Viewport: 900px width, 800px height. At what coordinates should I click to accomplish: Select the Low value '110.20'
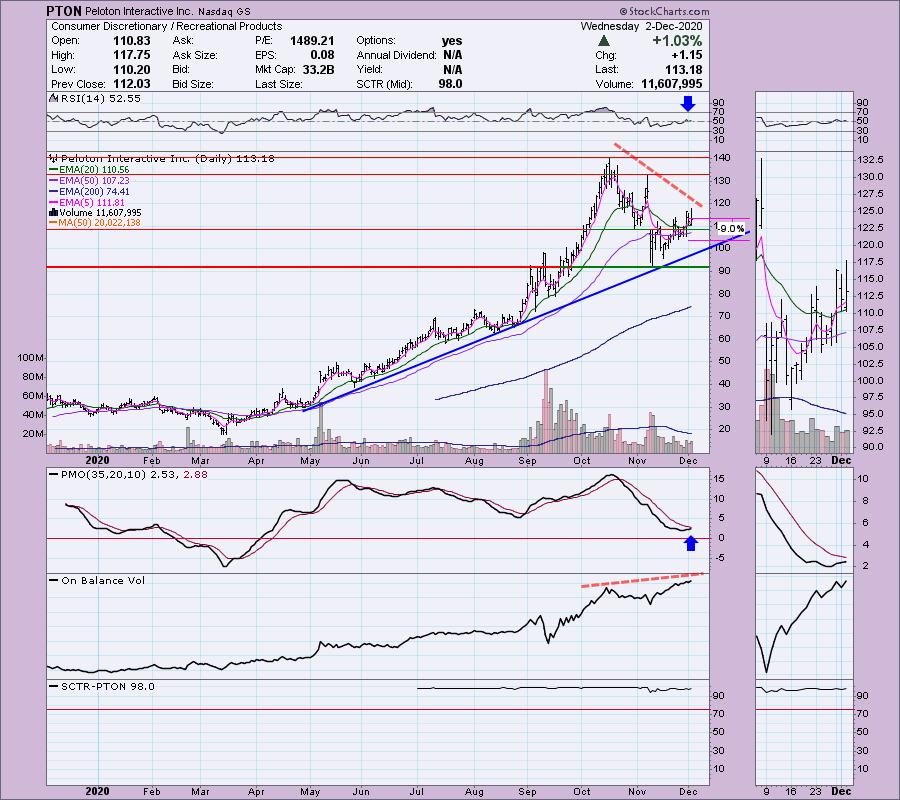pos(132,69)
